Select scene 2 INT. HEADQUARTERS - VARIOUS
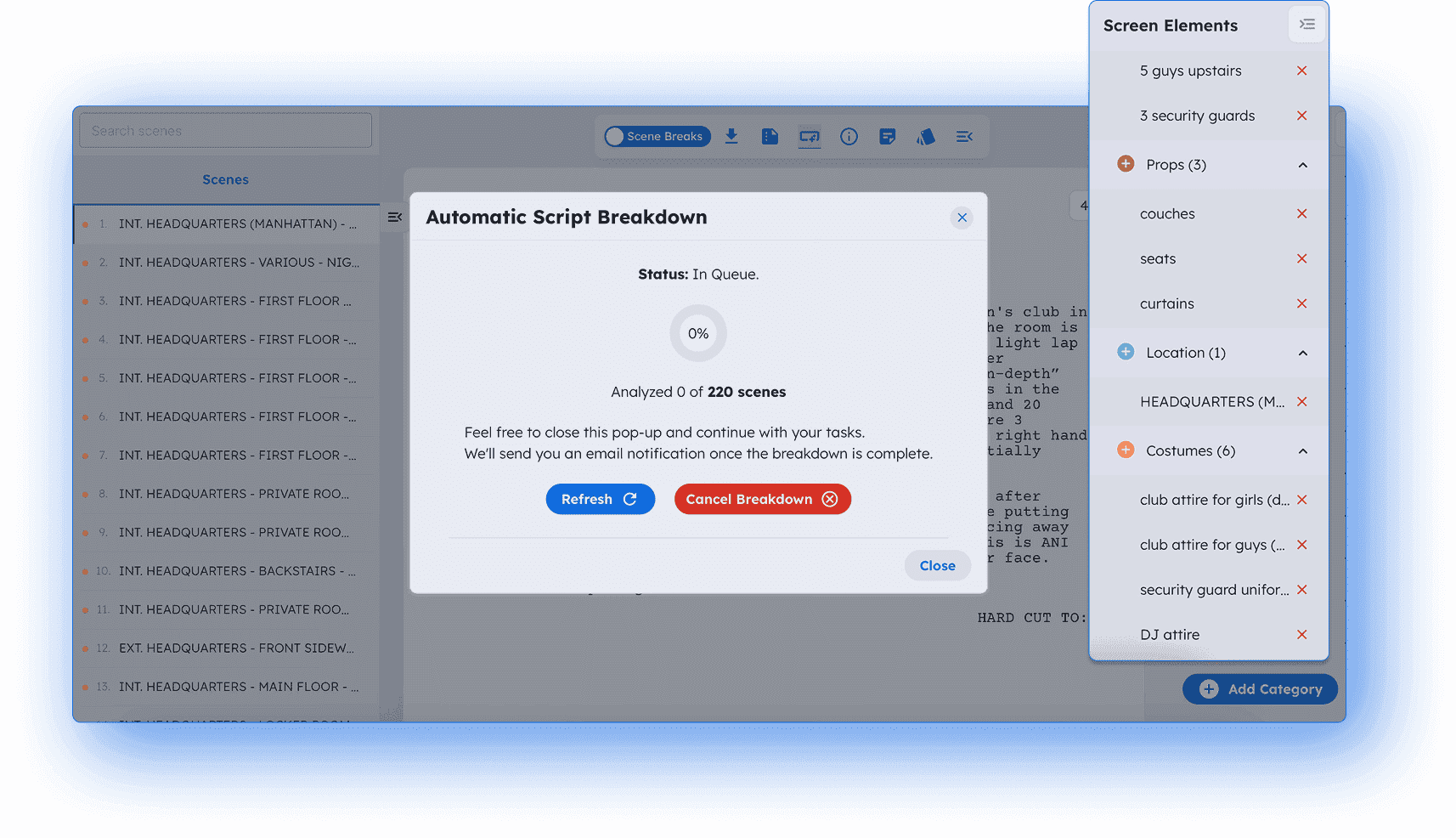The image size is (1456, 838). coord(238,263)
